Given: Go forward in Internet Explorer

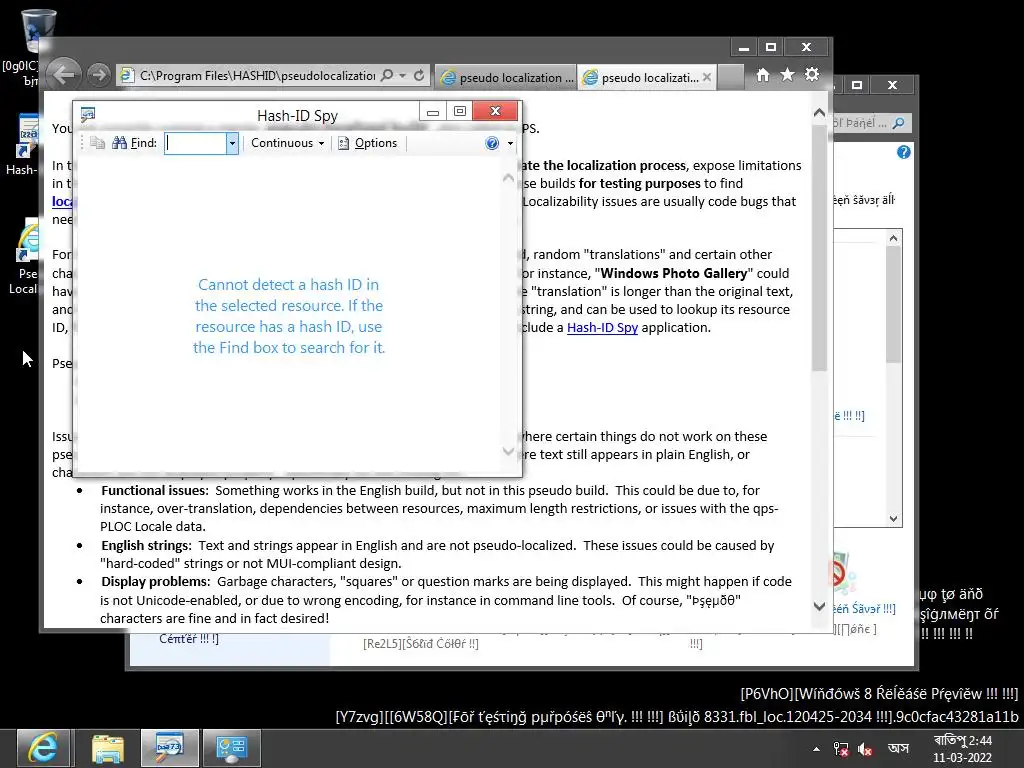Looking at the screenshot, I should 98,76.
